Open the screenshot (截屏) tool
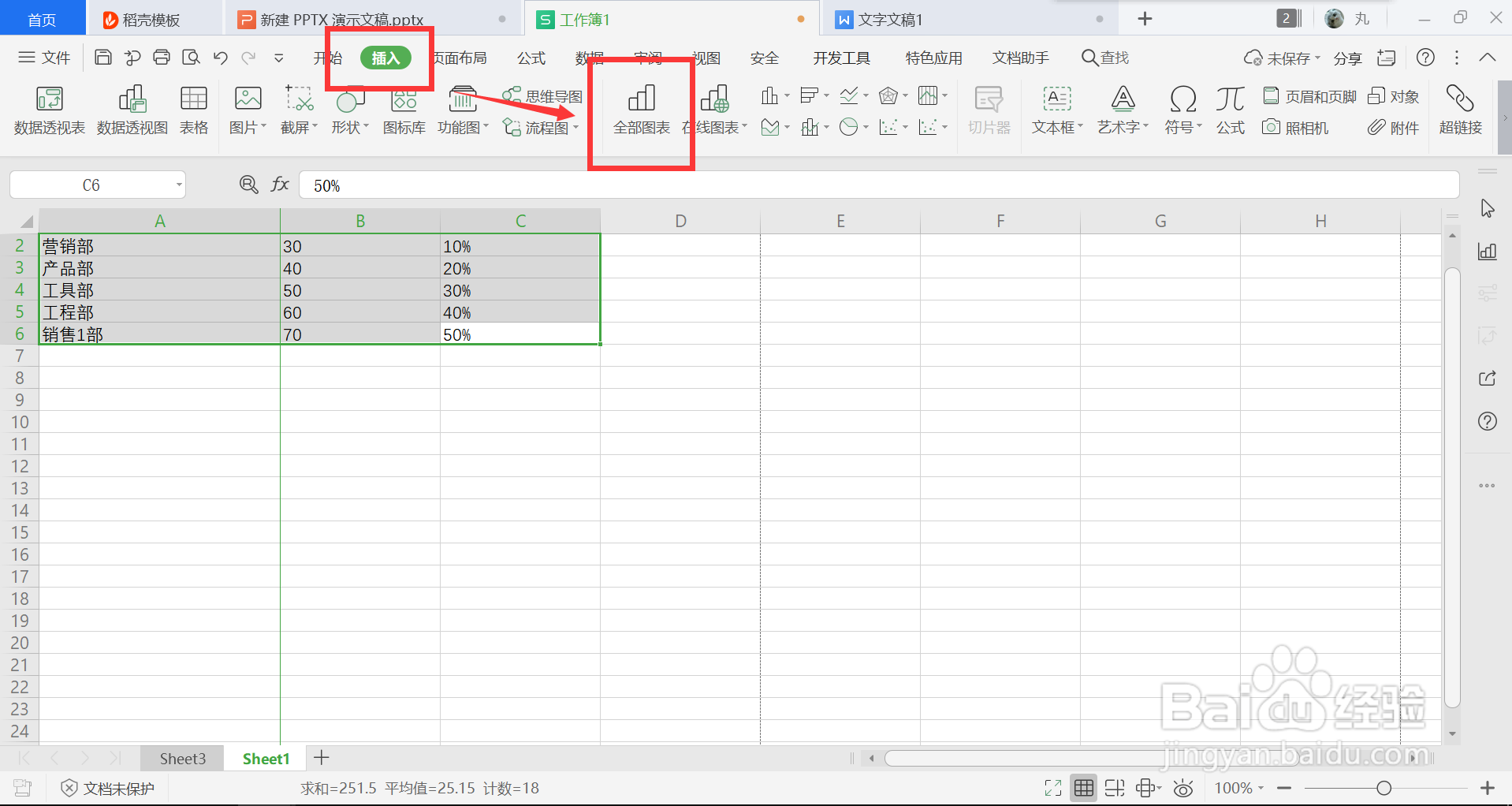Image resolution: width=1512 pixels, height=806 pixels. click(x=299, y=110)
